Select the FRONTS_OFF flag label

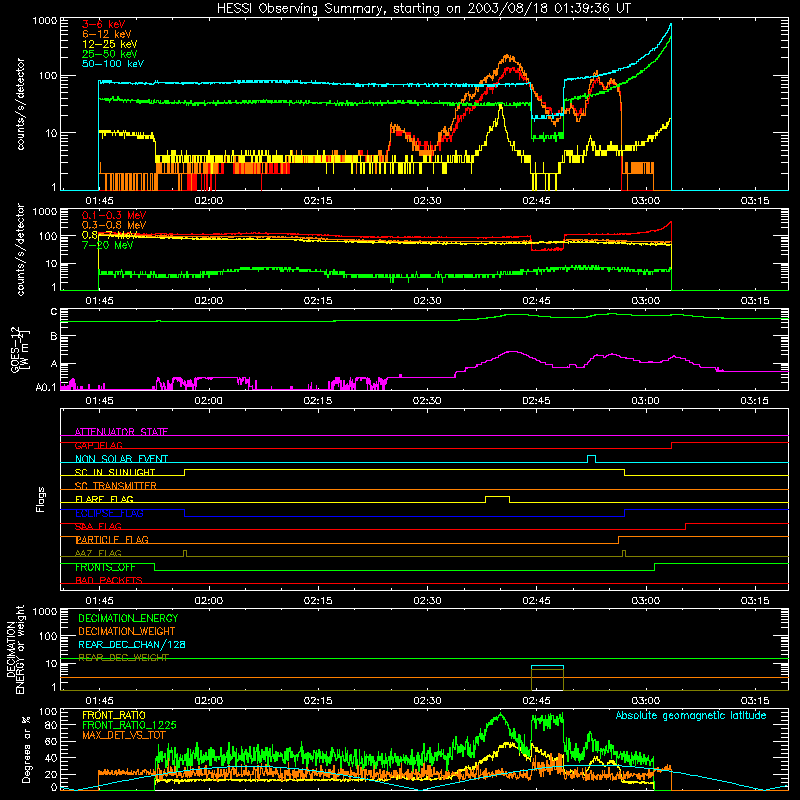point(105,567)
